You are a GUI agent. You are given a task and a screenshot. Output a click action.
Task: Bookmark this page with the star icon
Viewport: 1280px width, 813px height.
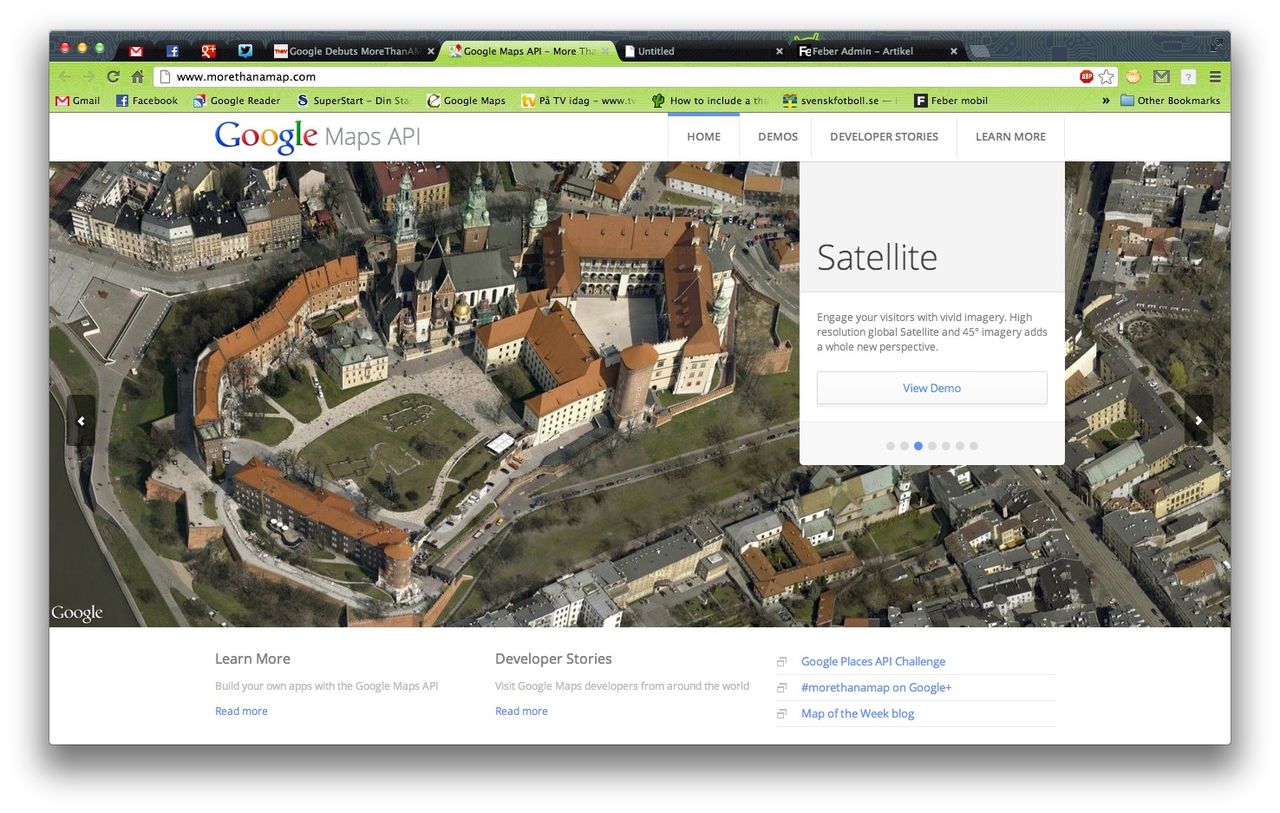pyautogui.click(x=1106, y=76)
